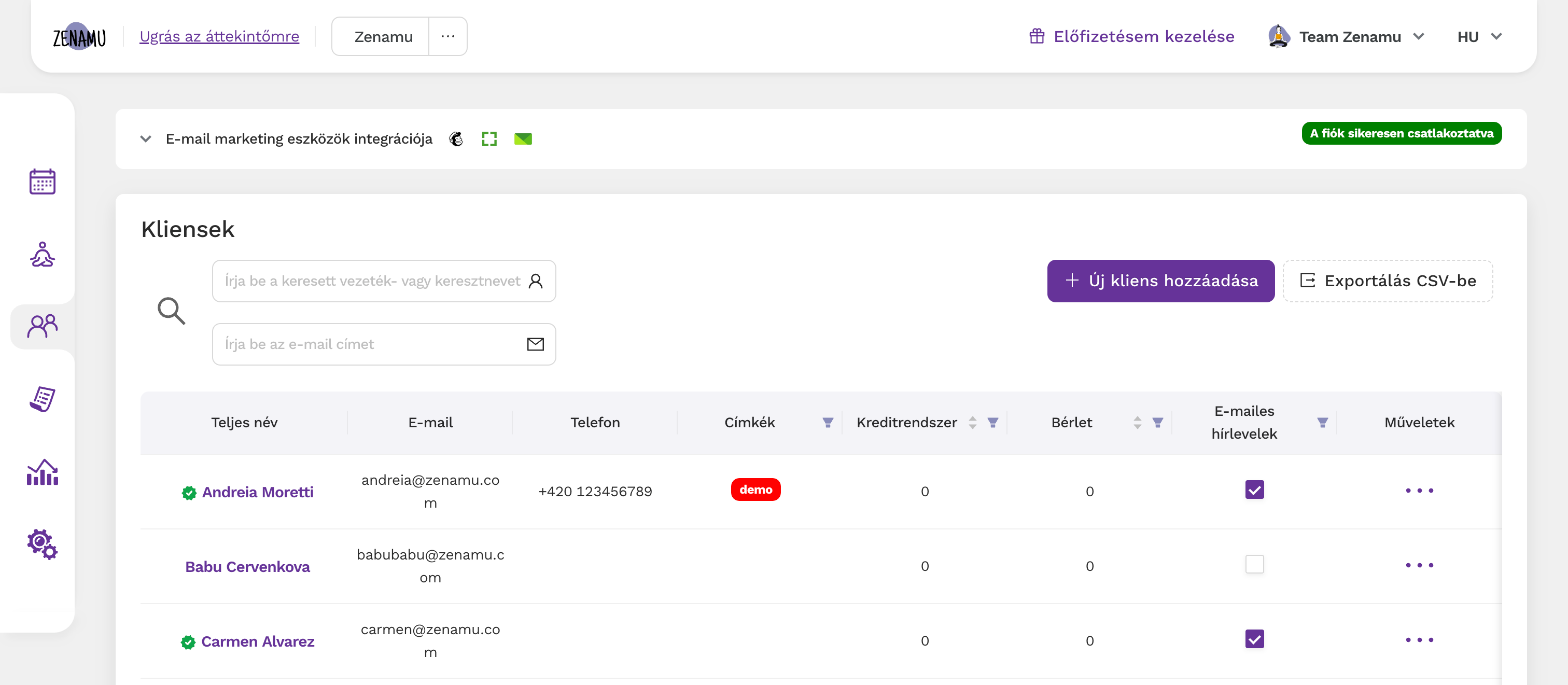The image size is (1568, 685).
Task: Open the clients sidebar icon
Action: pyautogui.click(x=42, y=326)
